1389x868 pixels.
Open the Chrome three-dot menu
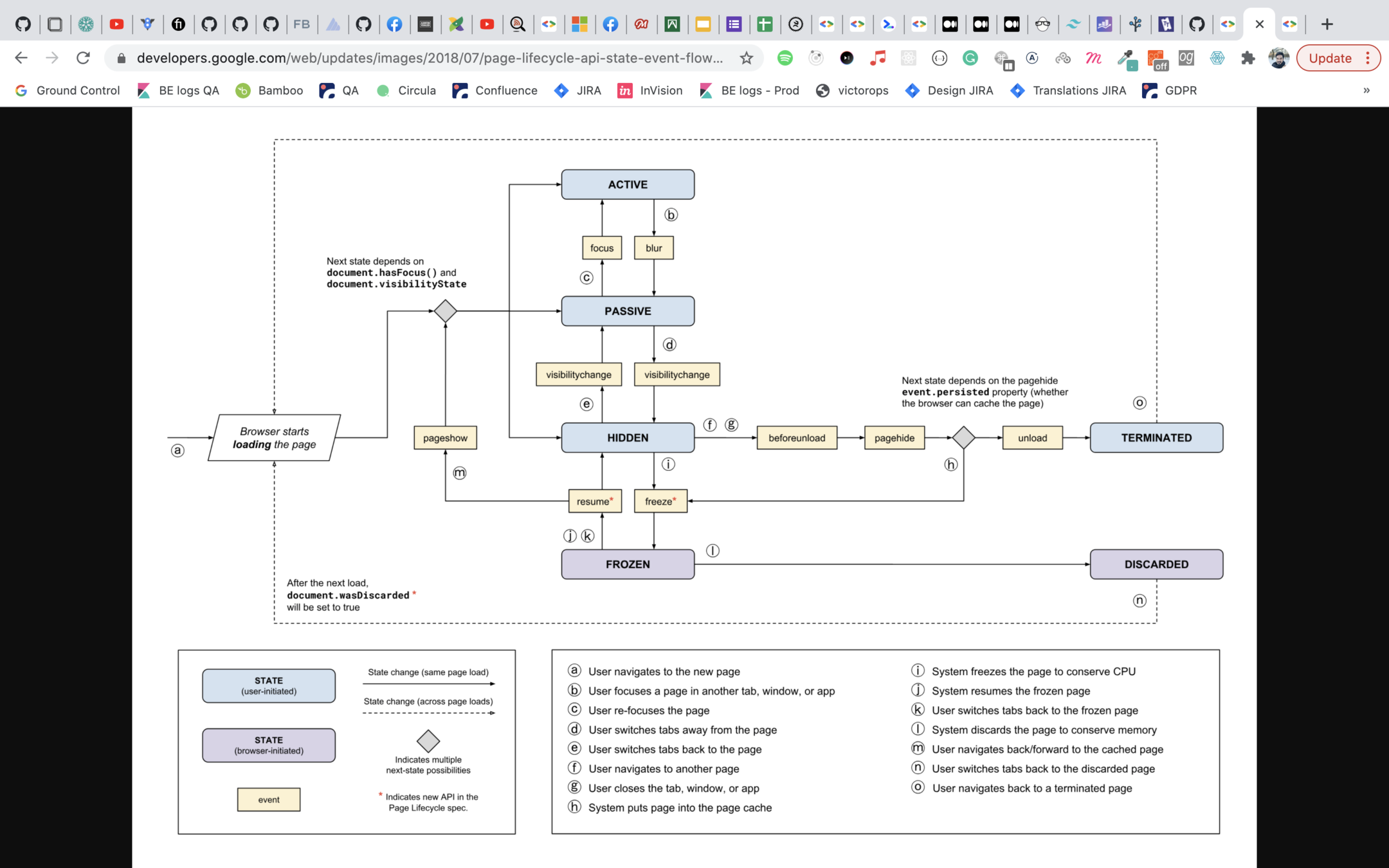click(1368, 58)
